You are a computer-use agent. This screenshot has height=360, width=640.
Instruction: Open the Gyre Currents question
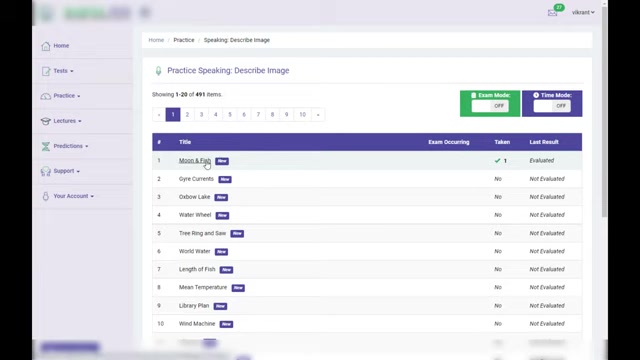(196, 179)
